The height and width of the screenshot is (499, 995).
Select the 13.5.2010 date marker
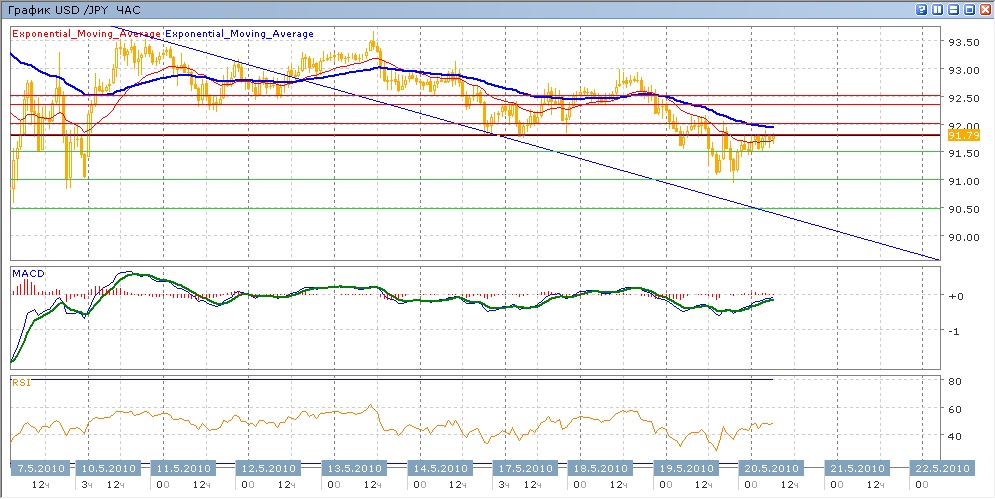(355, 468)
